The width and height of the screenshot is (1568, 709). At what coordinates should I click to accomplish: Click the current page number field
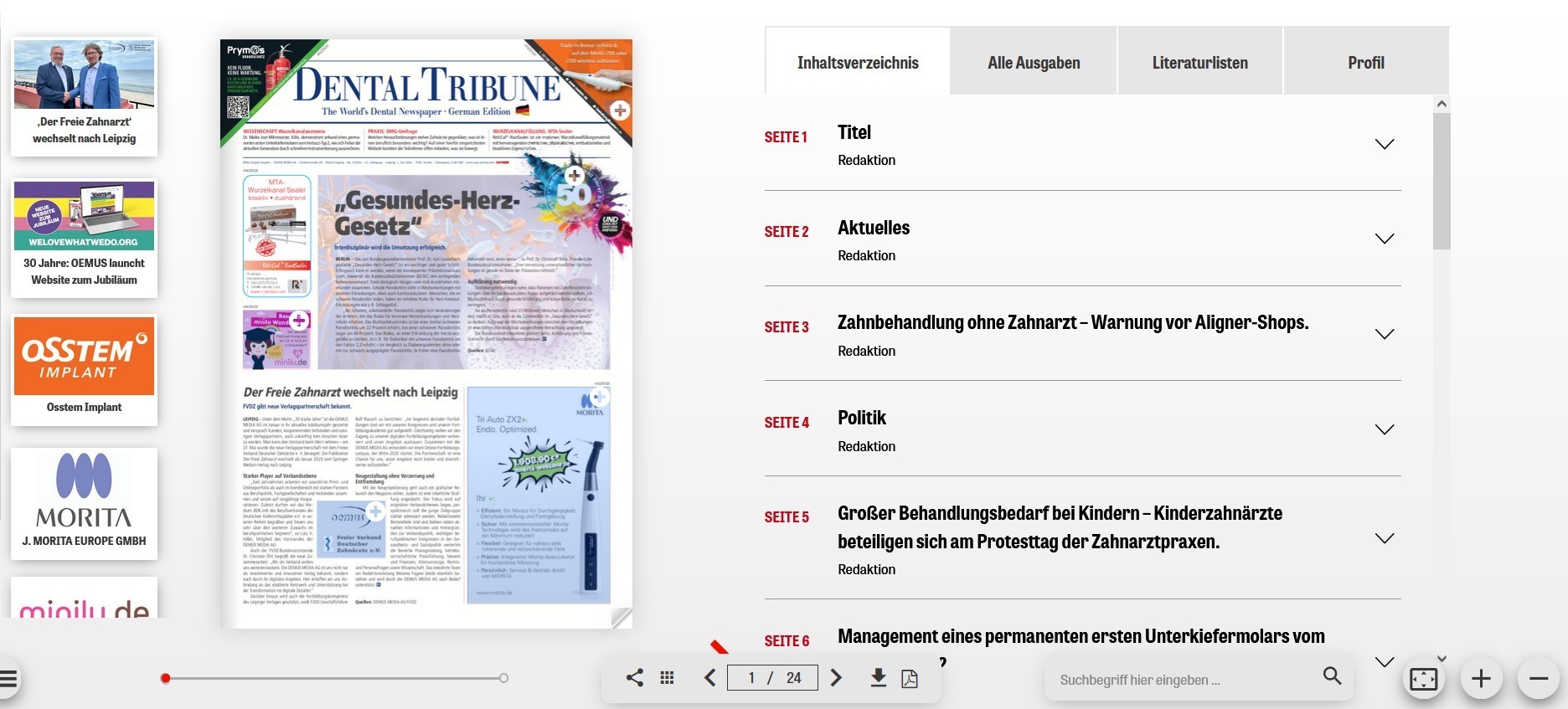click(x=751, y=678)
